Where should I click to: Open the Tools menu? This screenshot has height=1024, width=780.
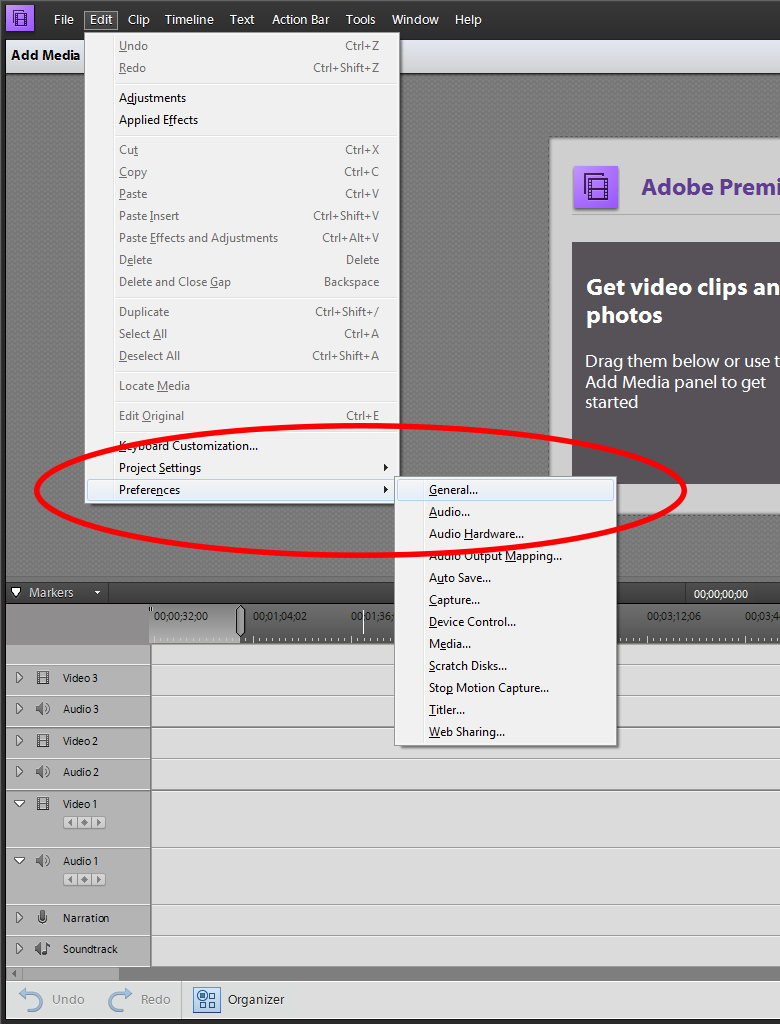pyautogui.click(x=361, y=20)
